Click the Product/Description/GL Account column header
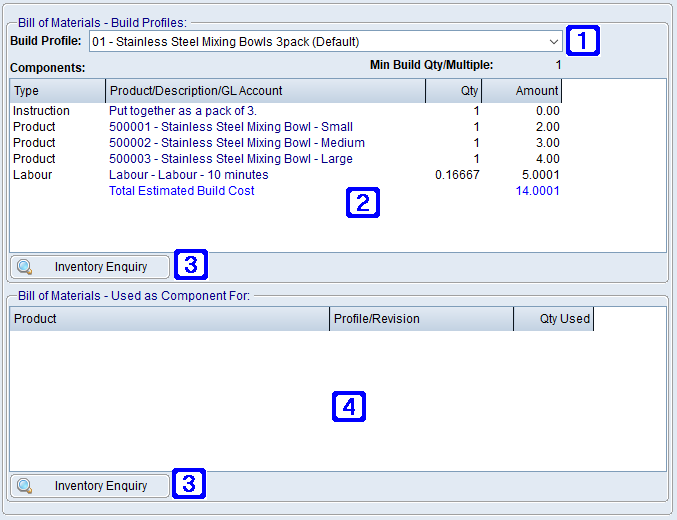This screenshot has width=677, height=520. pyautogui.click(x=266, y=91)
